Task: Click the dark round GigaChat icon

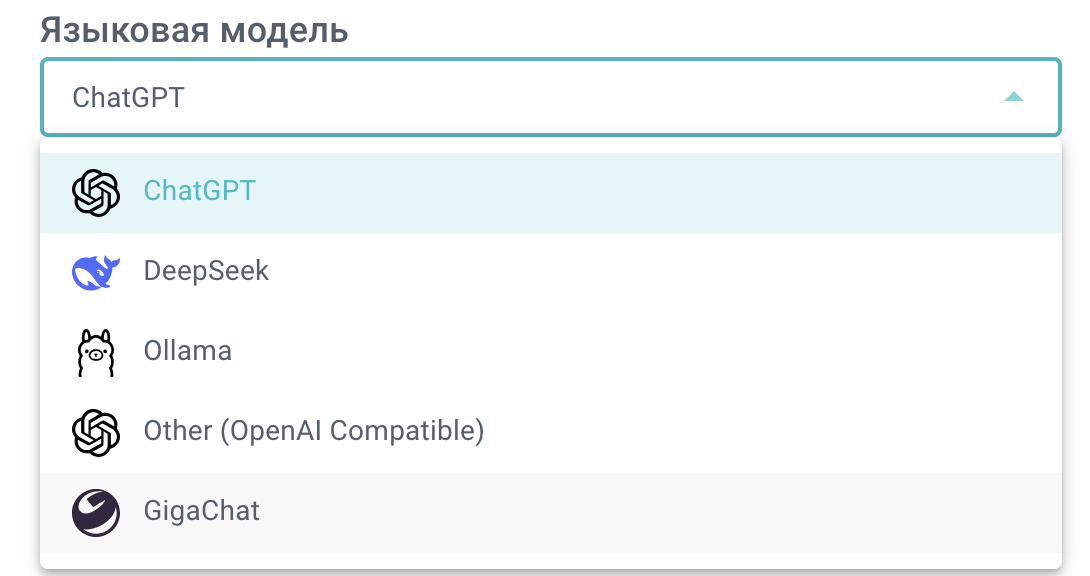Action: coord(96,512)
